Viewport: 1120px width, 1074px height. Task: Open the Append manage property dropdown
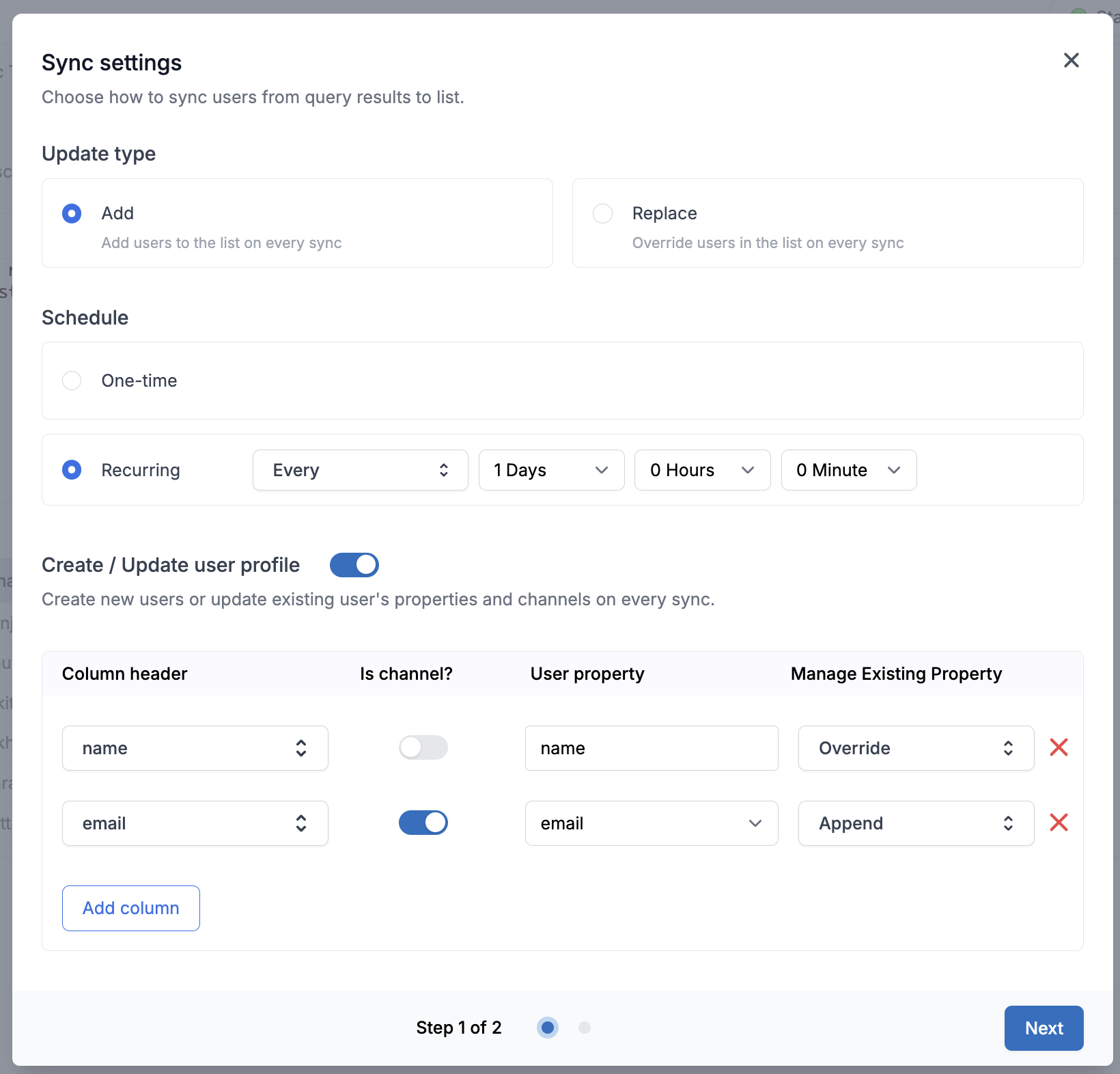pyautogui.click(x=916, y=823)
